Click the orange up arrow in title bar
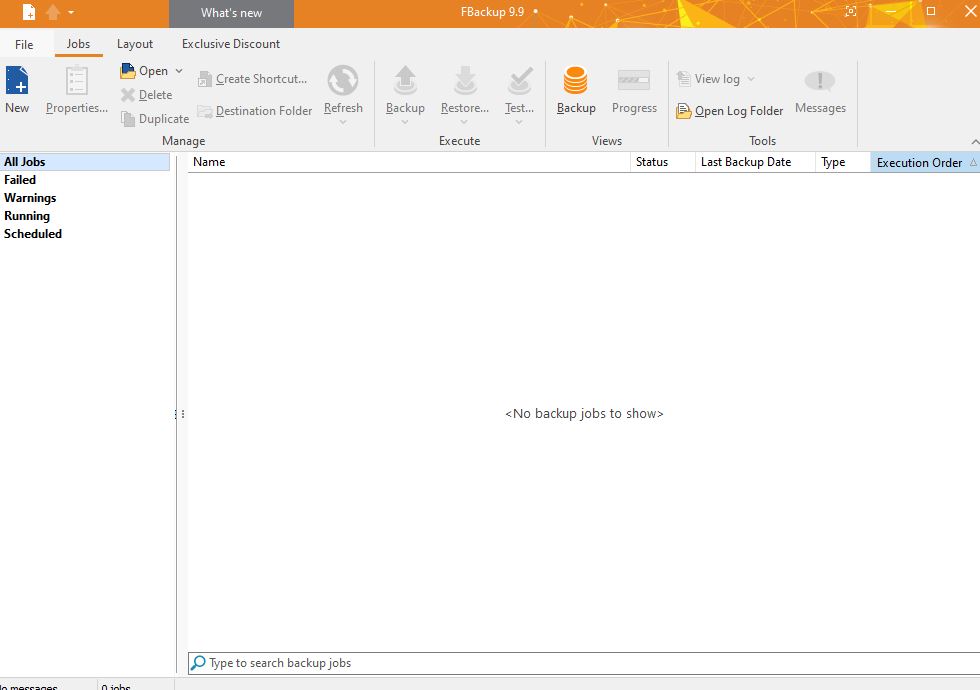Viewport: 980px width, 690px height. (x=53, y=12)
